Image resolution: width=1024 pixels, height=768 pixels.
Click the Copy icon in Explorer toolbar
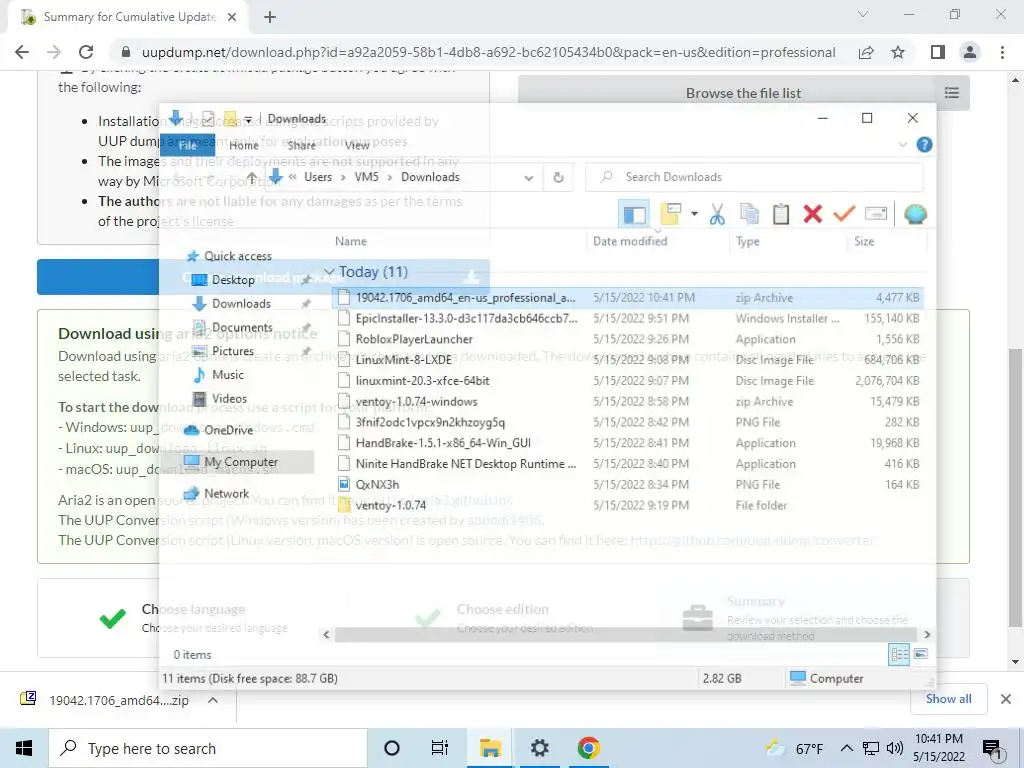(749, 214)
